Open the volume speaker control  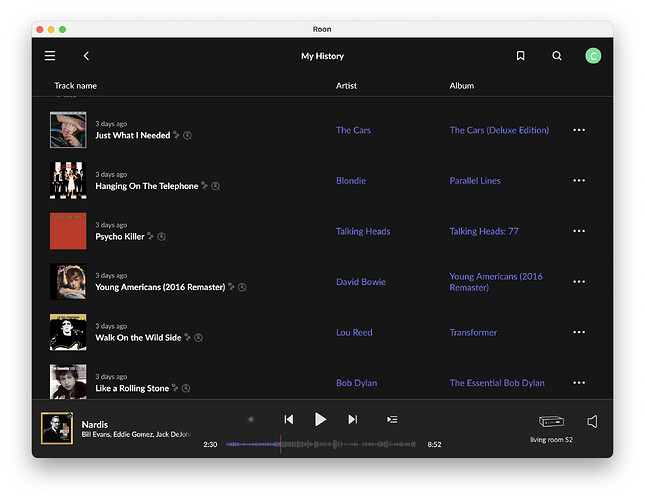[592, 421]
